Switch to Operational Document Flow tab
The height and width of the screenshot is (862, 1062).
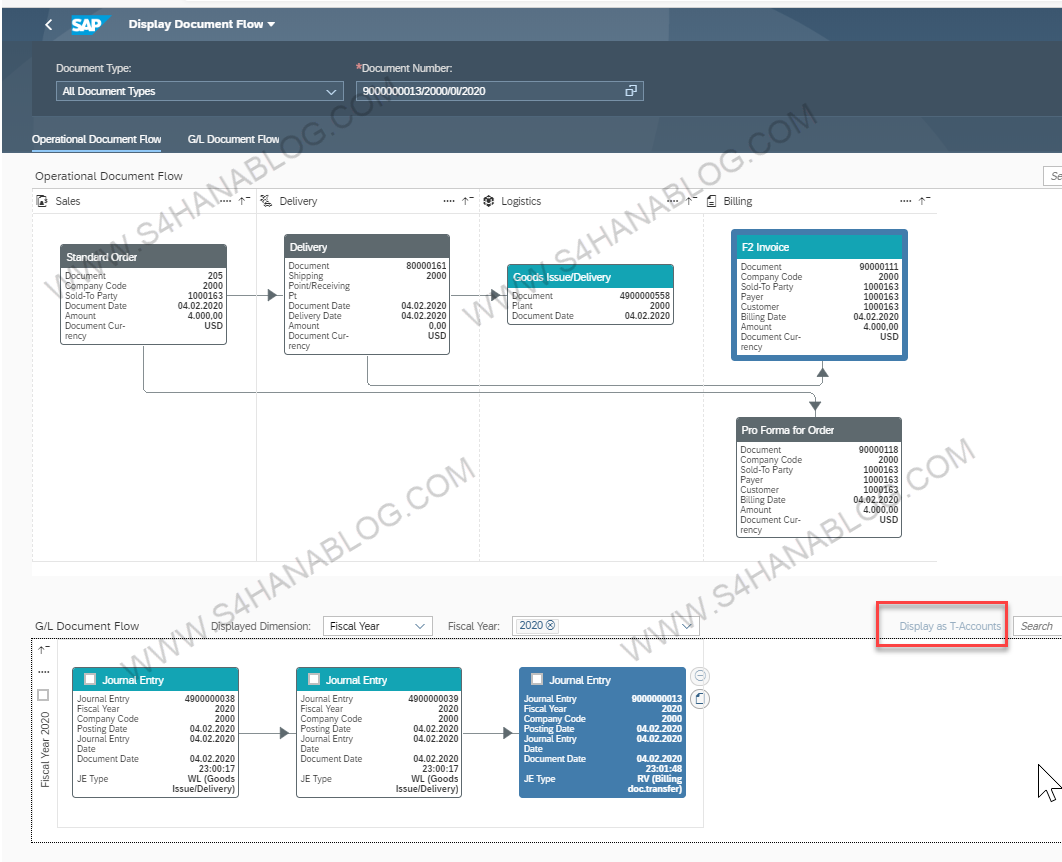pos(96,140)
